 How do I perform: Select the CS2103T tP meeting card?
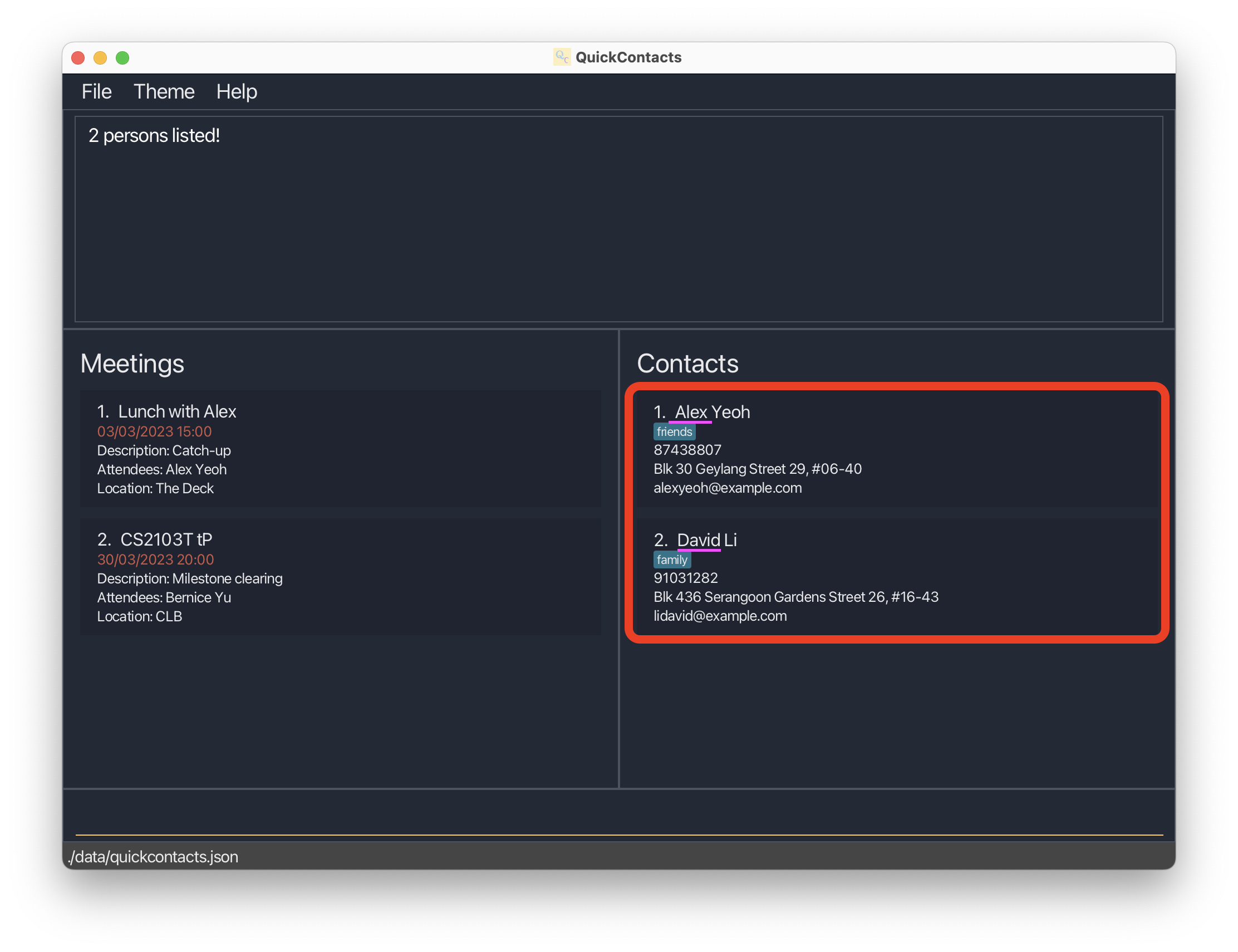341,576
